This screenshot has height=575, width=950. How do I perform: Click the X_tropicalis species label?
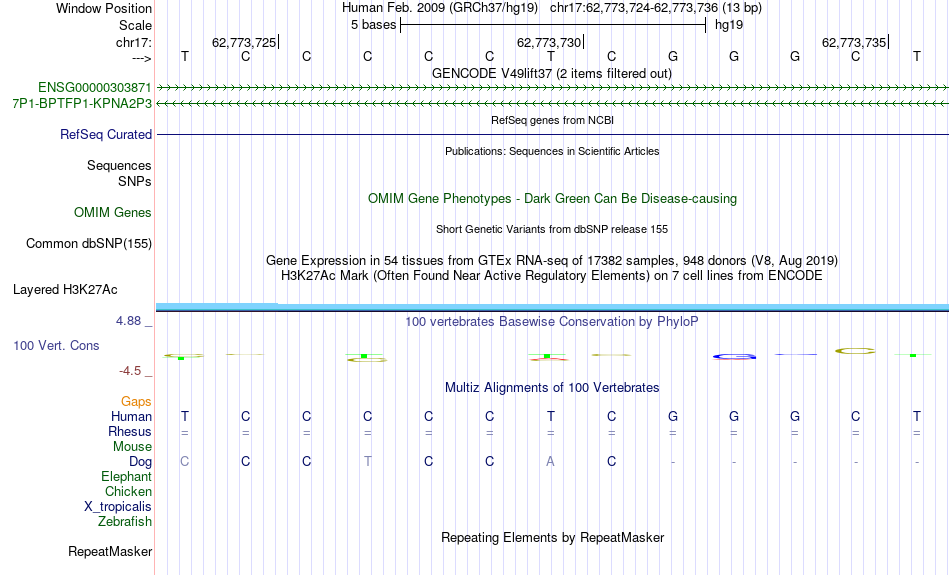pos(118,507)
